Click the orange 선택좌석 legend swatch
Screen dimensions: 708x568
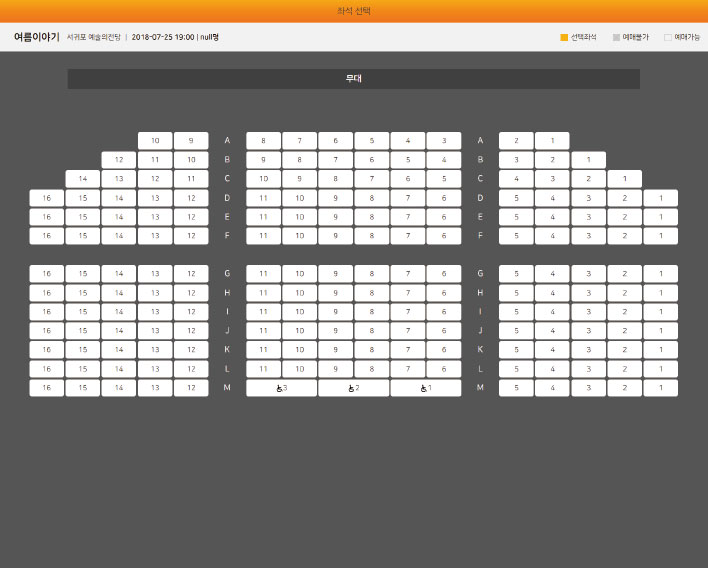tap(564, 37)
